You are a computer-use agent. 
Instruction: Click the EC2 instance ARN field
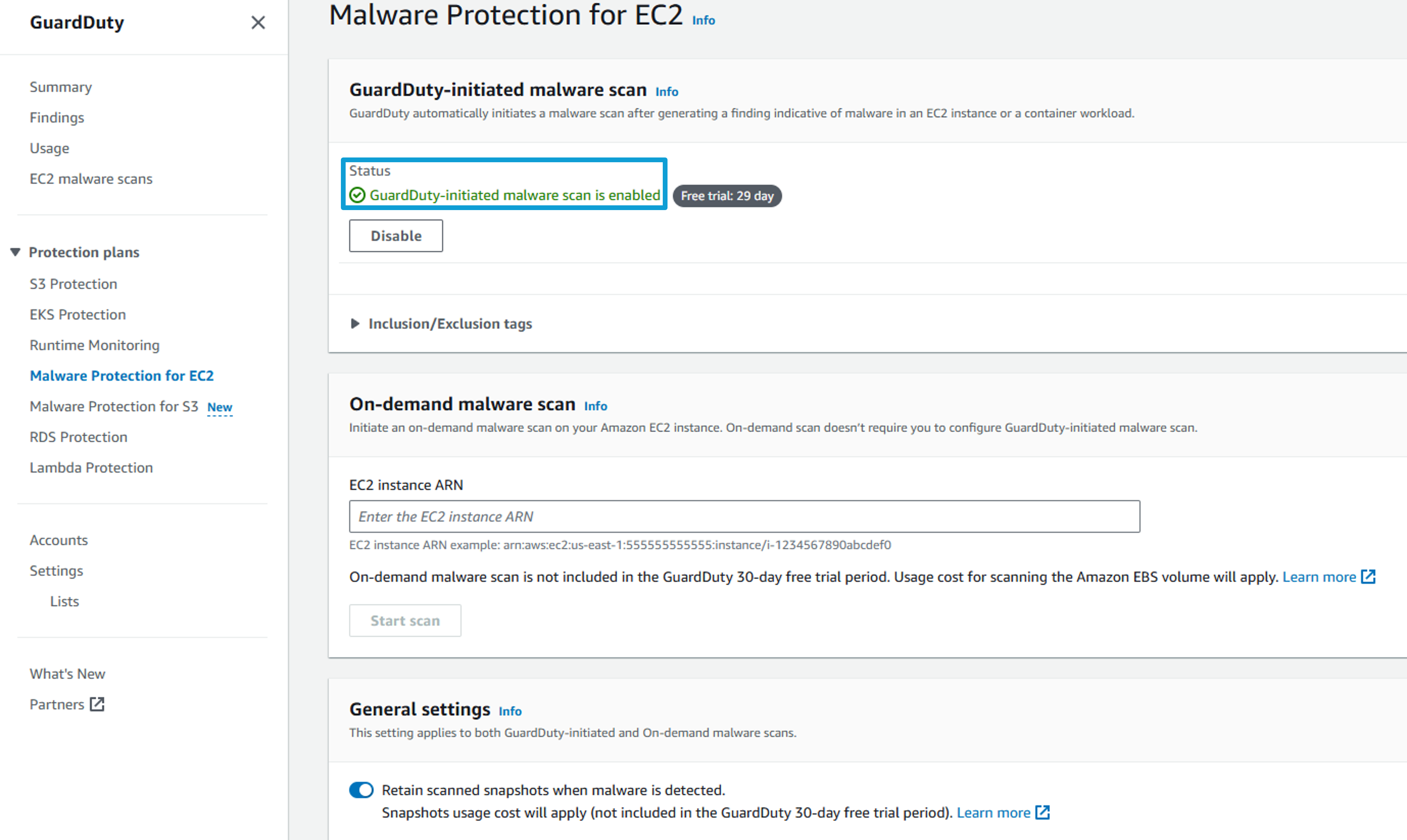click(x=745, y=516)
